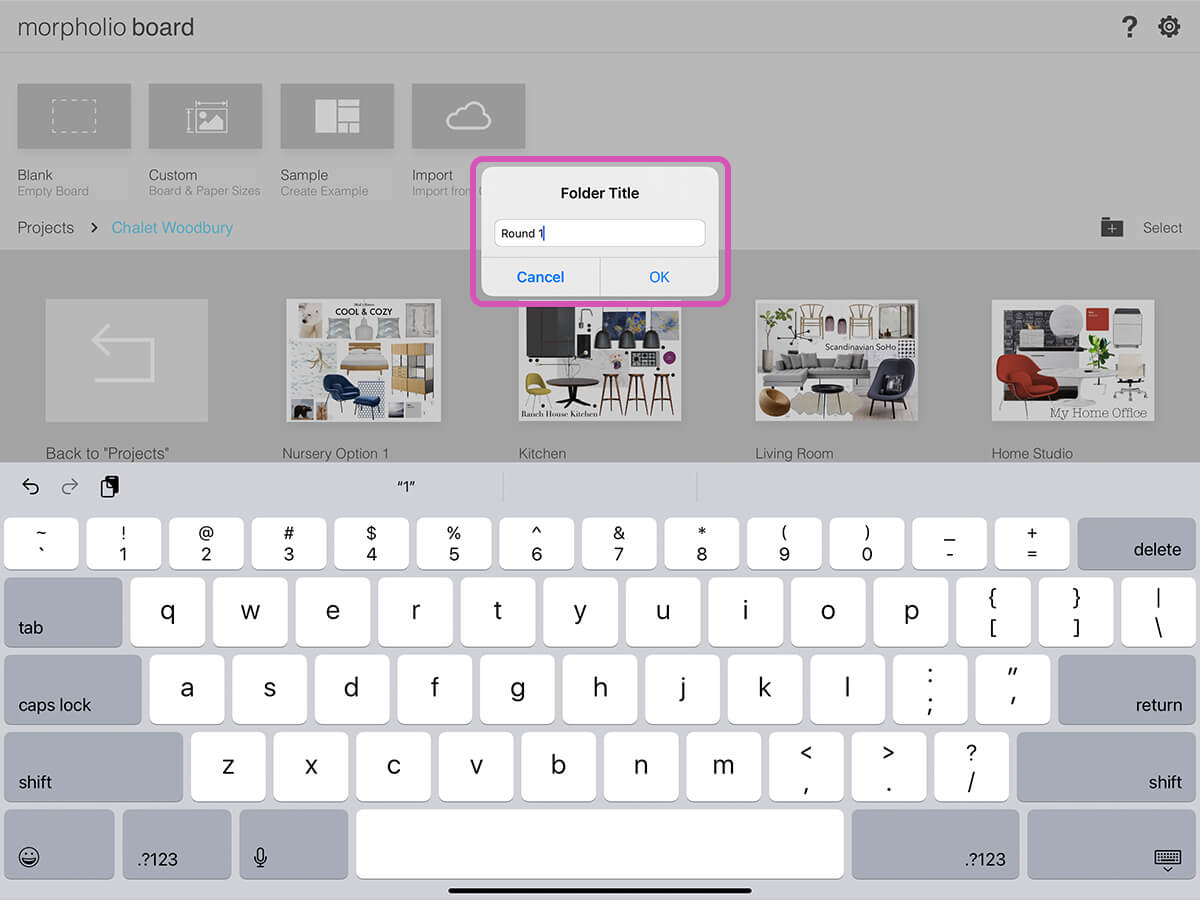1200x900 pixels.
Task: Open the settings gear icon
Action: pyautogui.click(x=1169, y=27)
